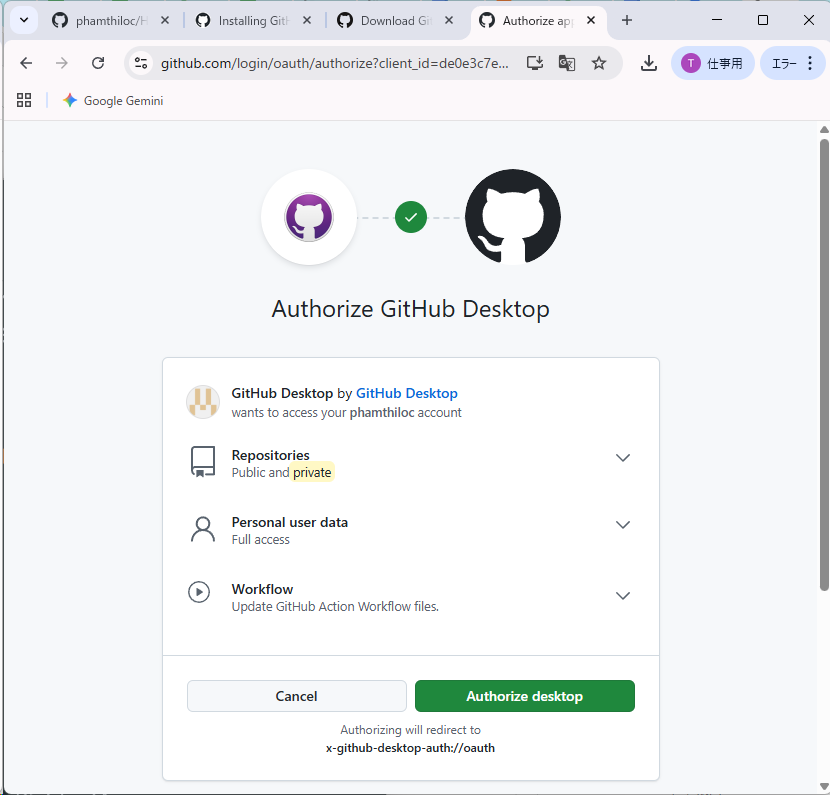Click the install app icon in address bar

coord(535,64)
